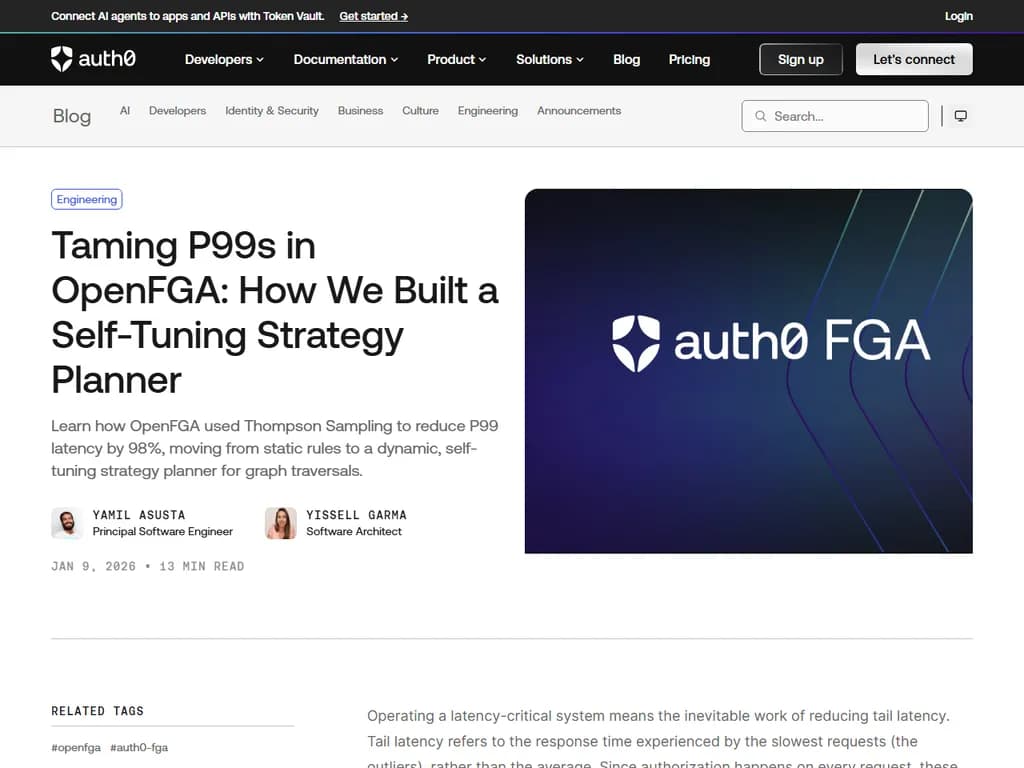Open the Product dropdown menu

(456, 59)
